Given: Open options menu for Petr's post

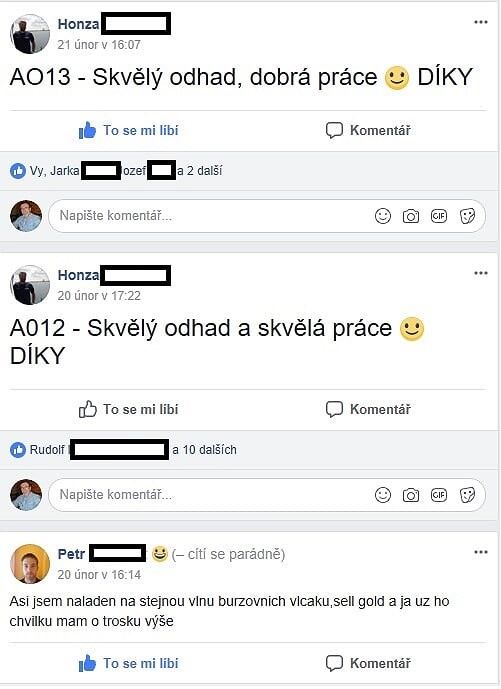Looking at the screenshot, I should click(481, 552).
